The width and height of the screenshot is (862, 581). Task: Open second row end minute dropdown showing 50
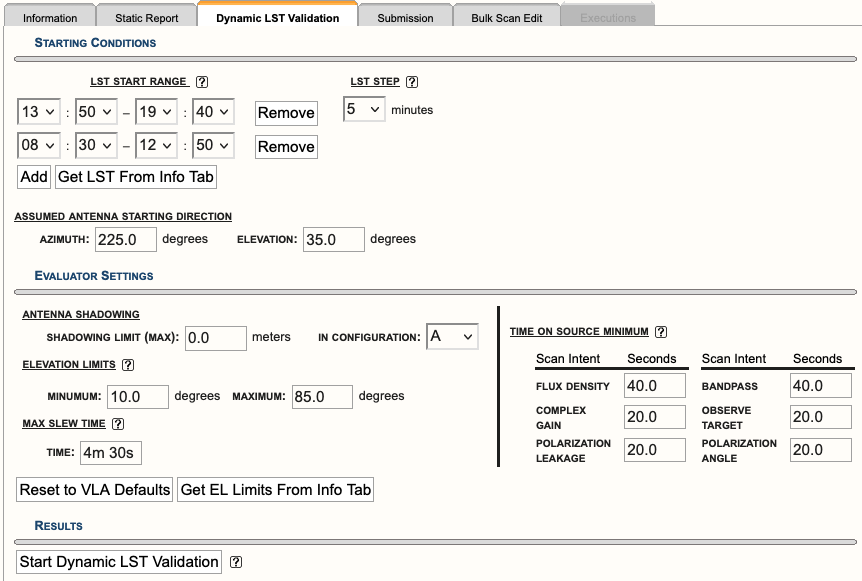coord(213,146)
